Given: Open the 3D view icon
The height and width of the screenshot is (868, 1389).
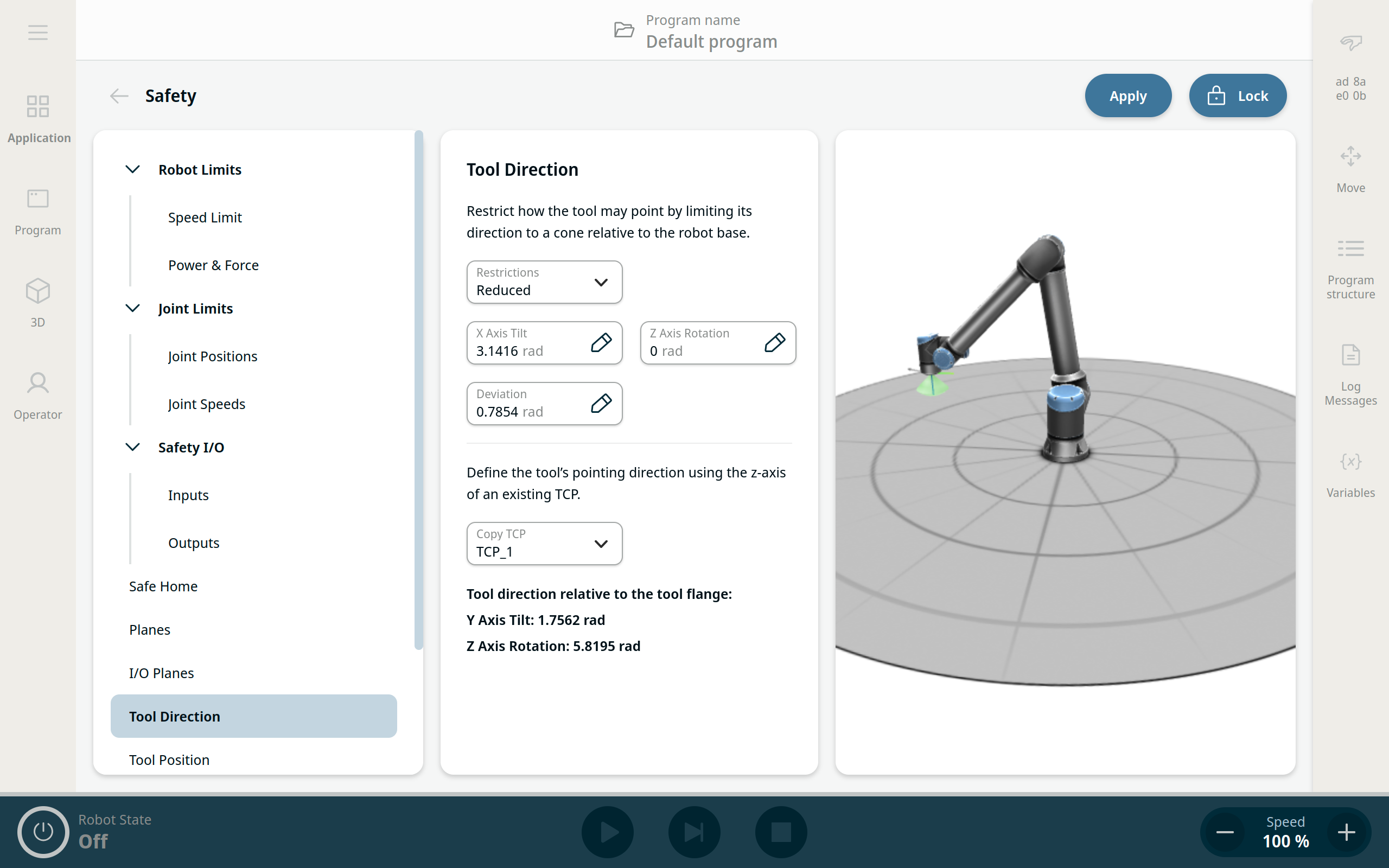Looking at the screenshot, I should click(x=38, y=291).
